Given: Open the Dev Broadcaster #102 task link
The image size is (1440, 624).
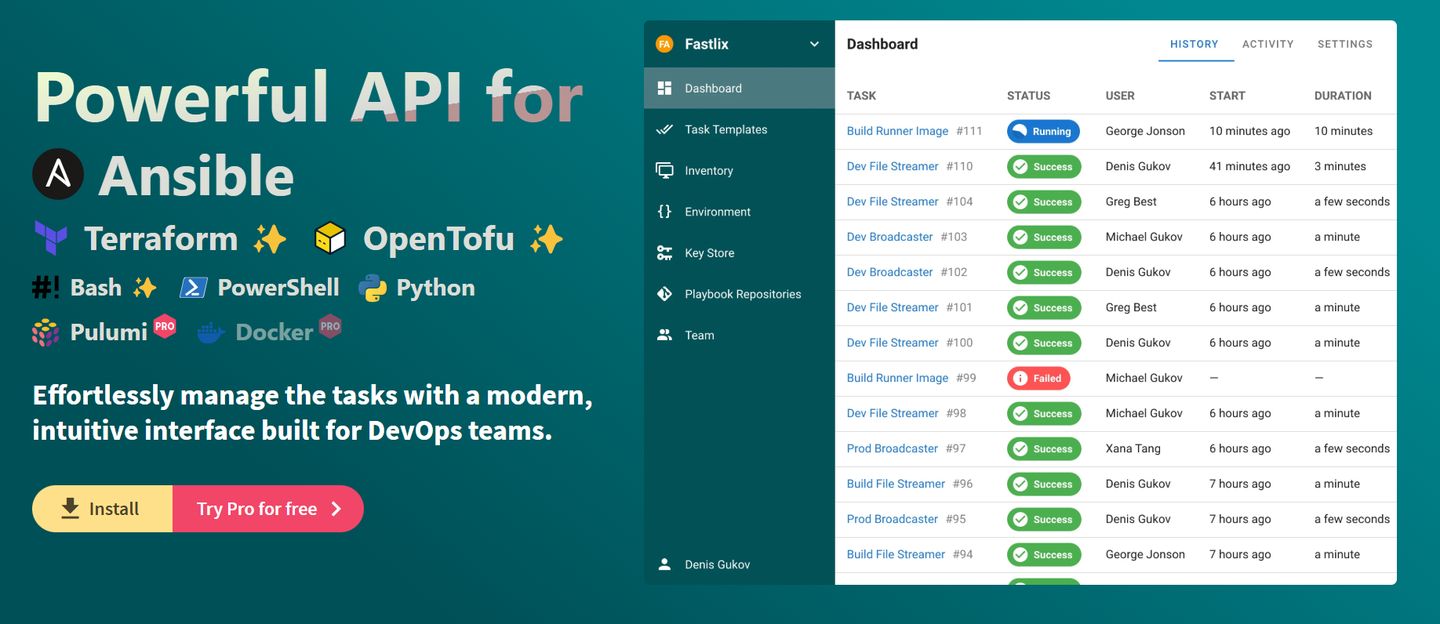Looking at the screenshot, I should pyautogui.click(x=889, y=272).
